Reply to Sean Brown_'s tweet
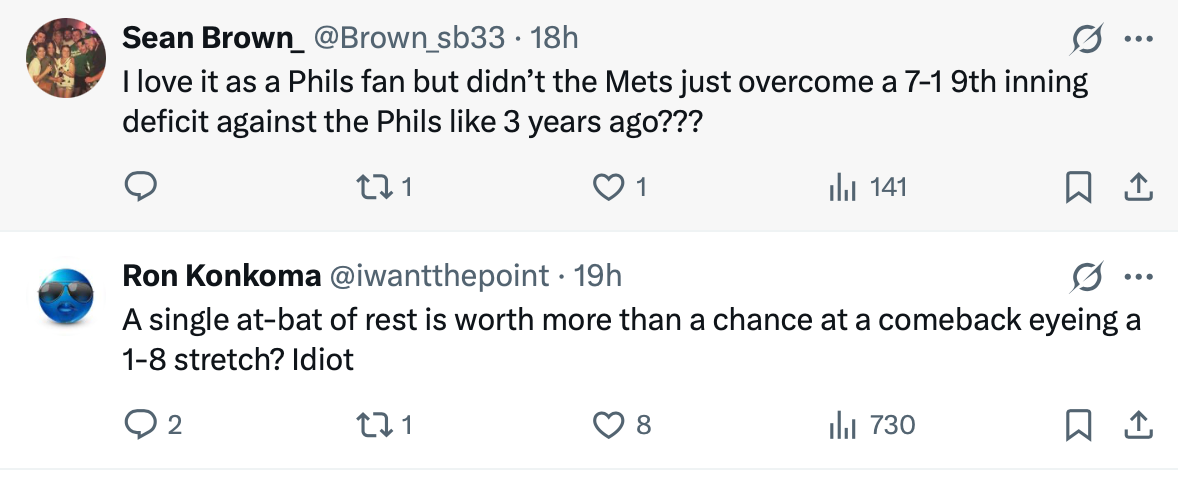Viewport: 1178px width, 478px height. [138, 186]
